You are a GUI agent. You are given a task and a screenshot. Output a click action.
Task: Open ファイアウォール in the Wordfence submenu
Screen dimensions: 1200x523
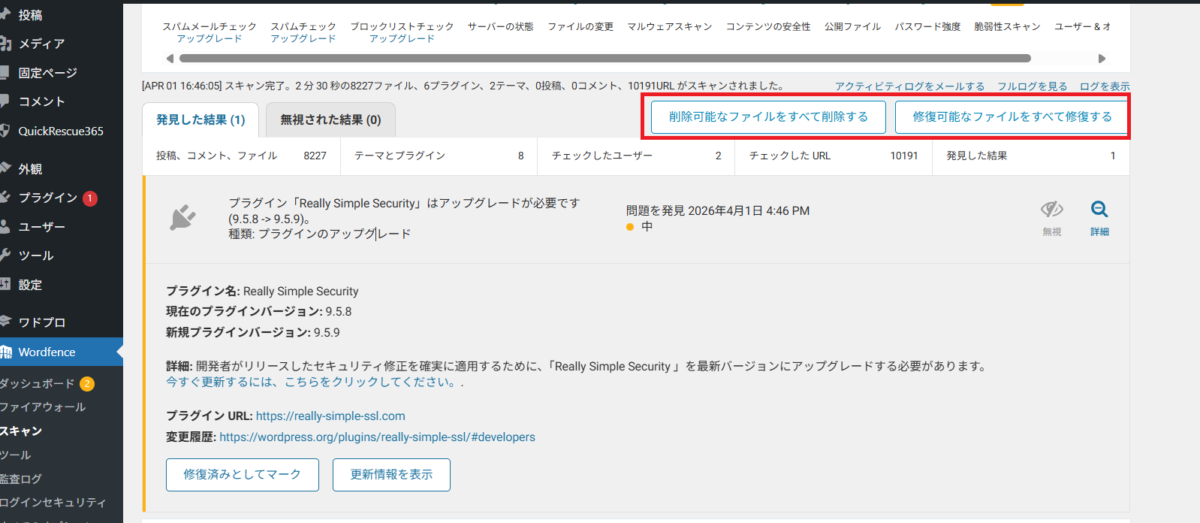click(x=42, y=407)
